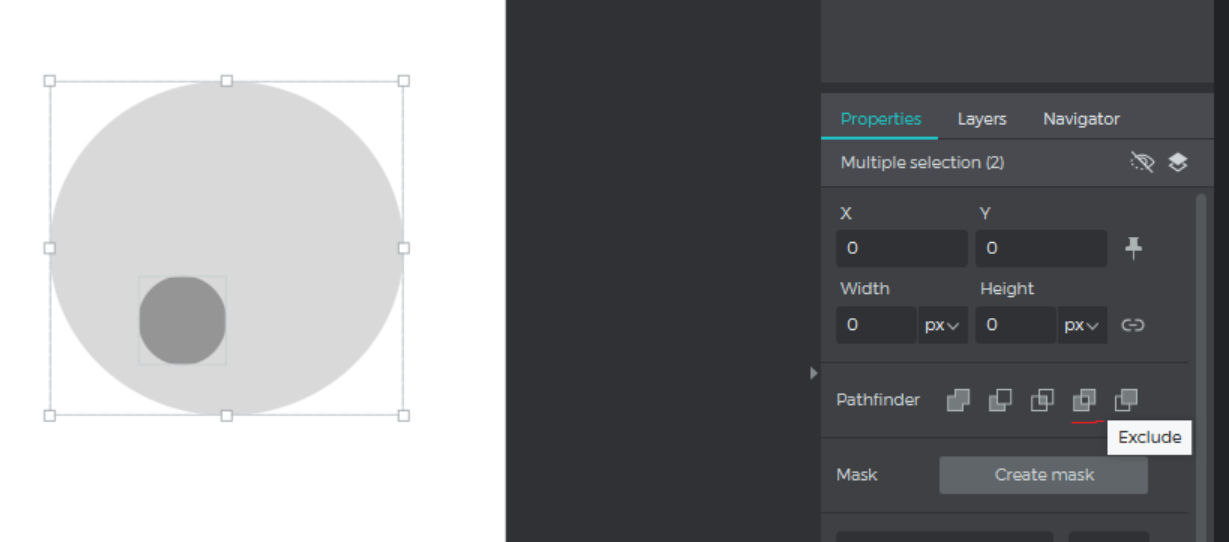This screenshot has width=1229, height=542.
Task: Open the Navigator tab
Action: (1081, 119)
